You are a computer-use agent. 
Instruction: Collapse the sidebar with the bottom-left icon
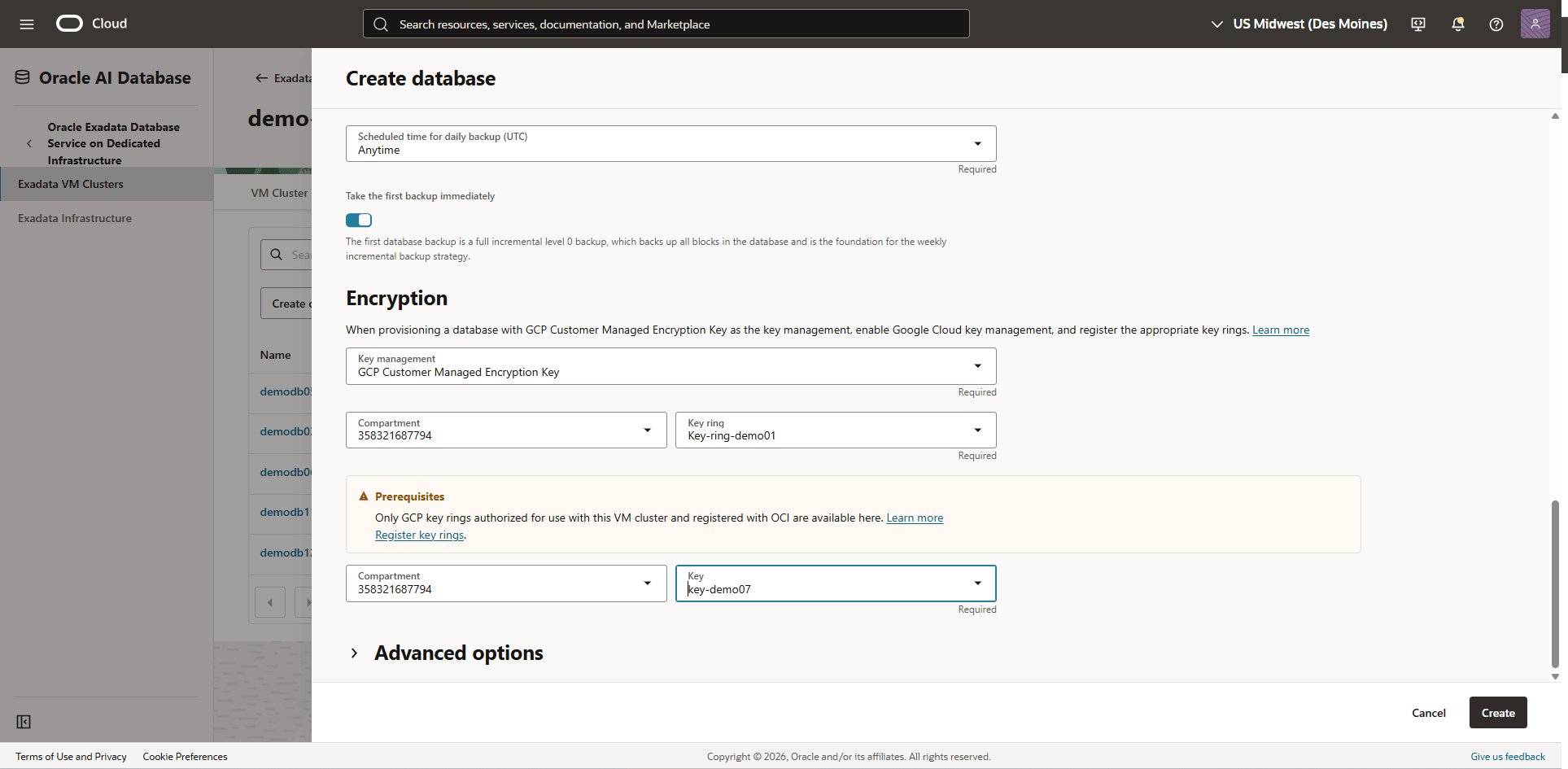click(x=24, y=722)
